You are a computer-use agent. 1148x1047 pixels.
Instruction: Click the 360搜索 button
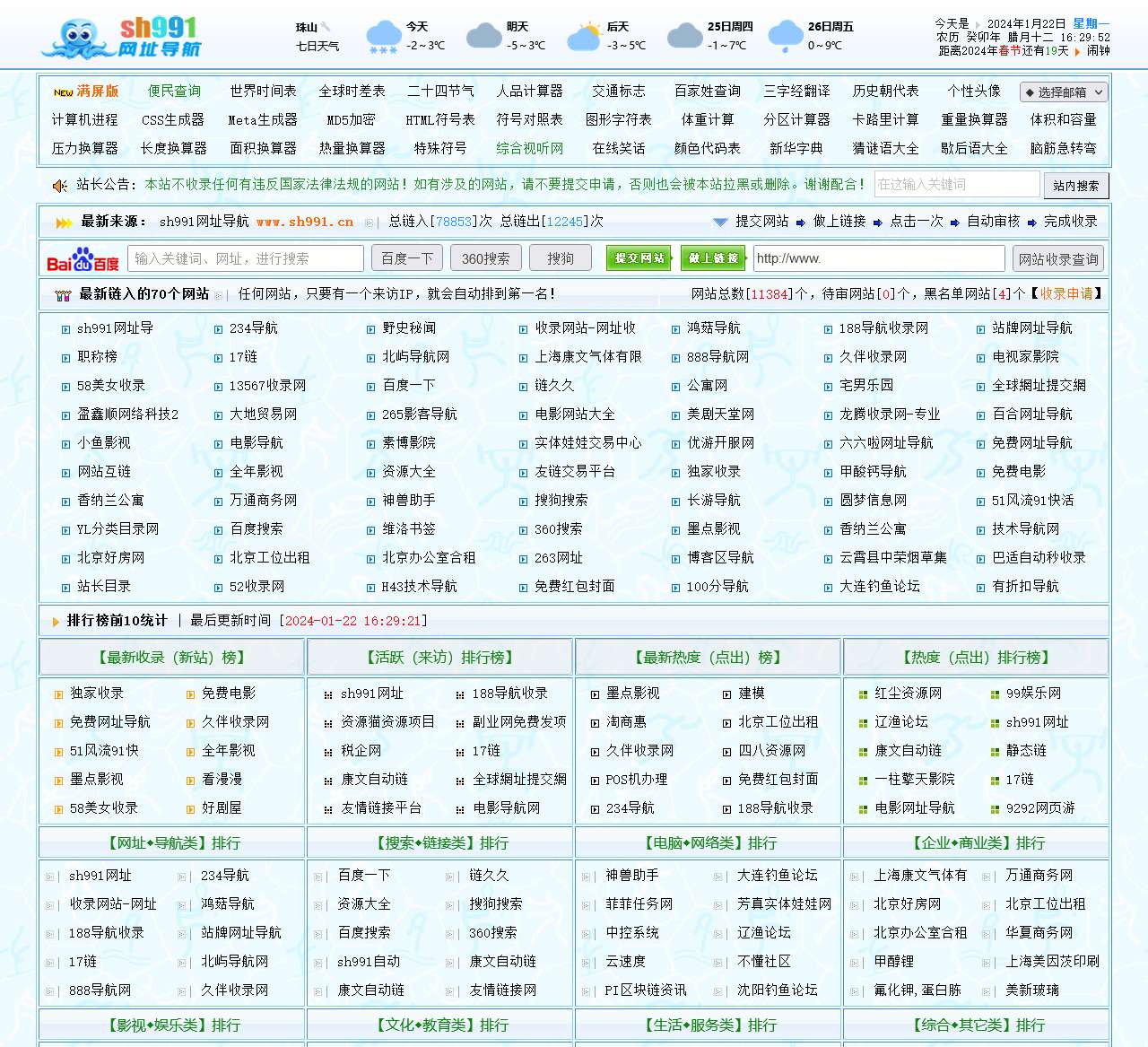(486, 258)
